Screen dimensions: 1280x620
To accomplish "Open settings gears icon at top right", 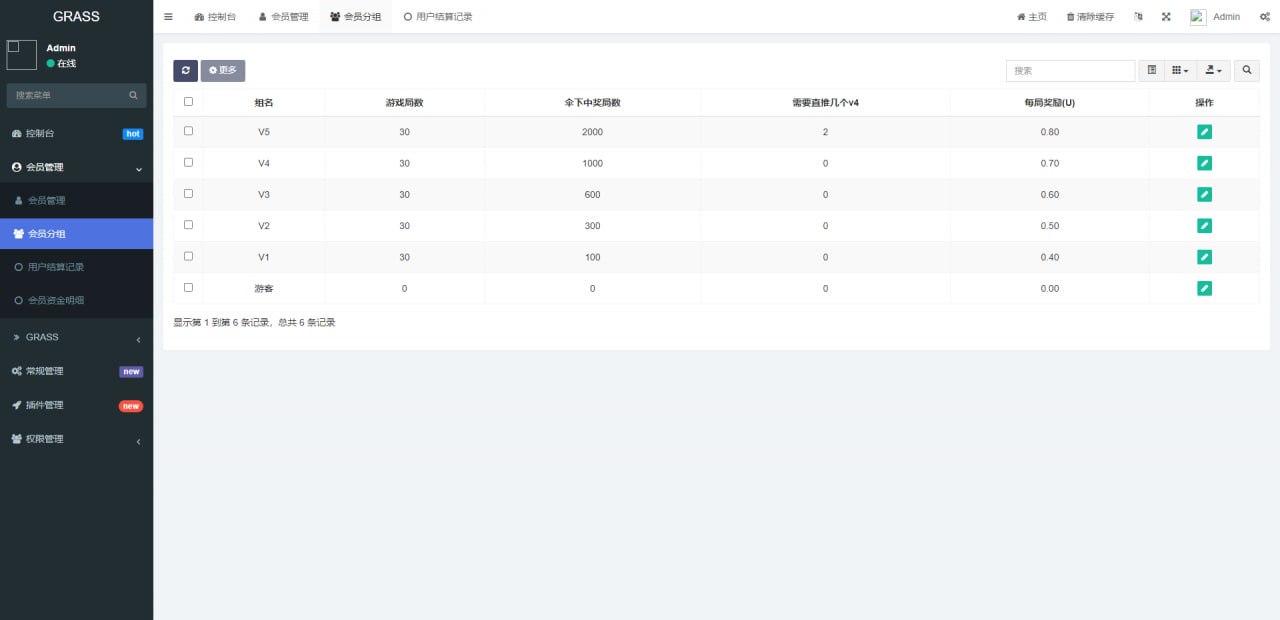I will tap(1265, 17).
